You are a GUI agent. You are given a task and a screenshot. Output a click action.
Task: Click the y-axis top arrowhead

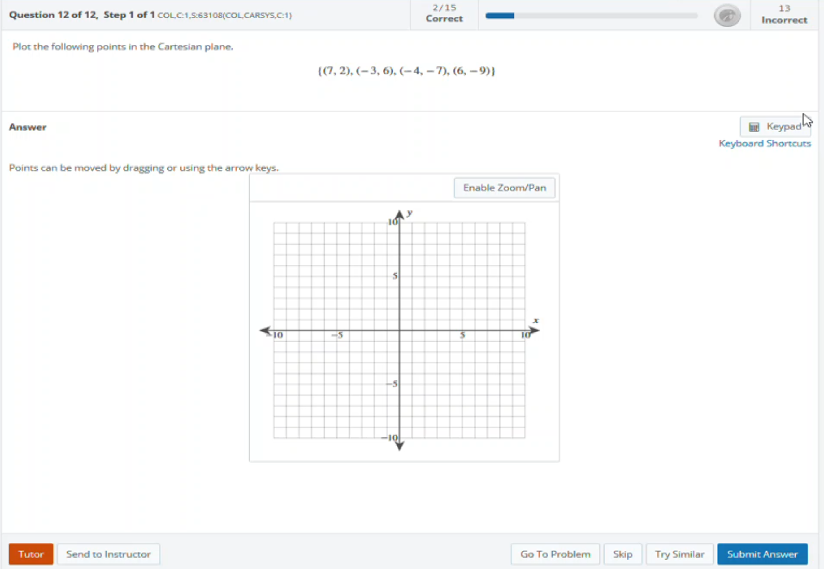click(400, 213)
